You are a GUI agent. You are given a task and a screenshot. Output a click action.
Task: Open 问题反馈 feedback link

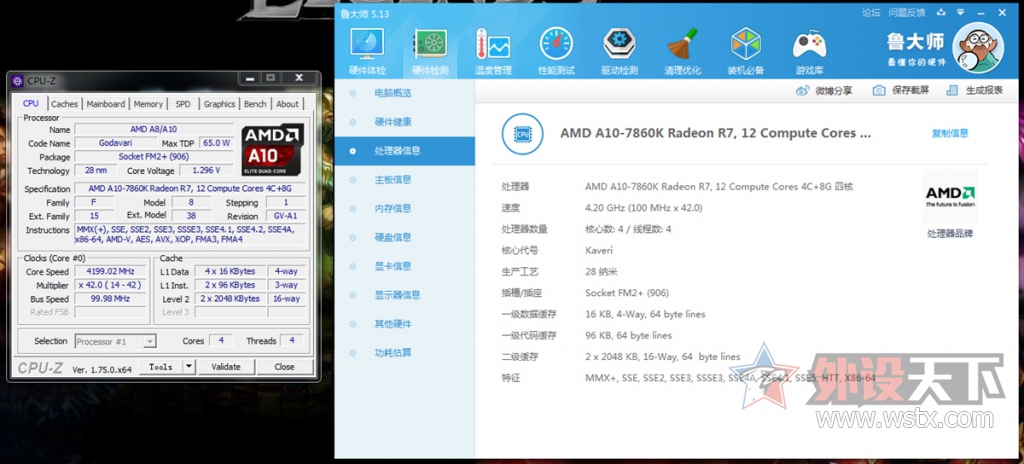pyautogui.click(x=906, y=12)
